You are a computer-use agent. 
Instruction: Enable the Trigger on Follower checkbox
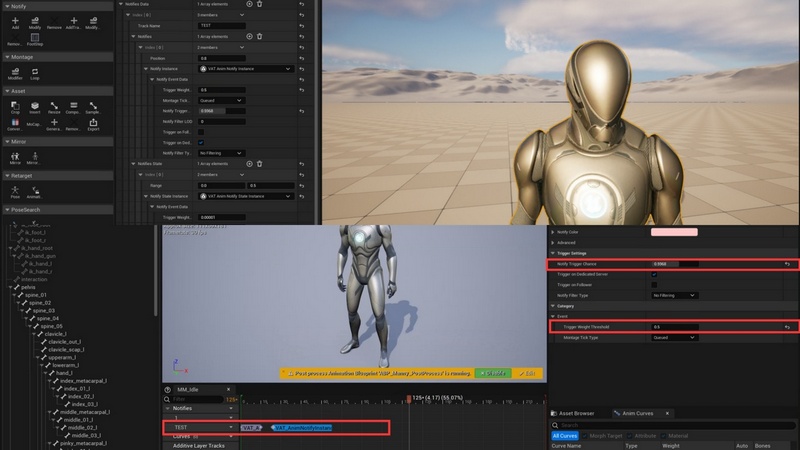click(x=654, y=284)
